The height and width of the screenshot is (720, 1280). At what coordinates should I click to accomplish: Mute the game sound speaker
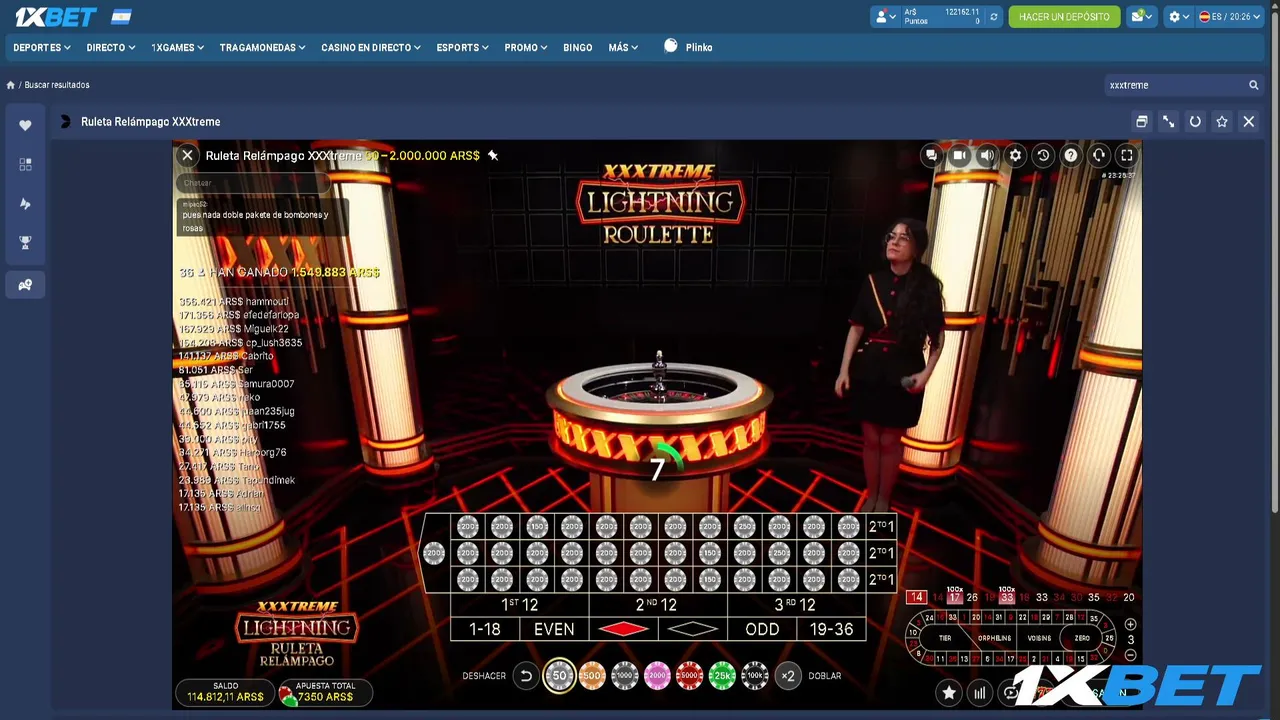(987, 155)
